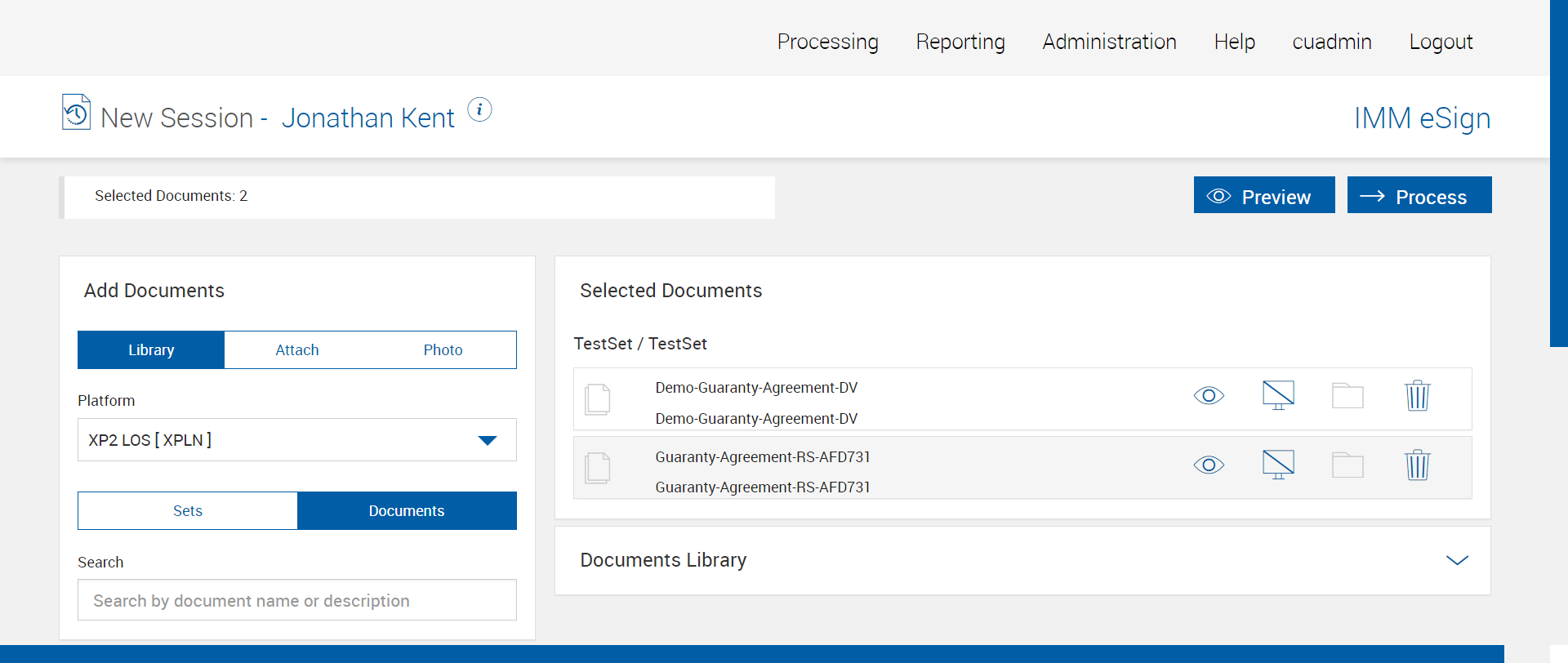Click the Preview button
This screenshot has height=663, width=1568.
coord(1263,196)
